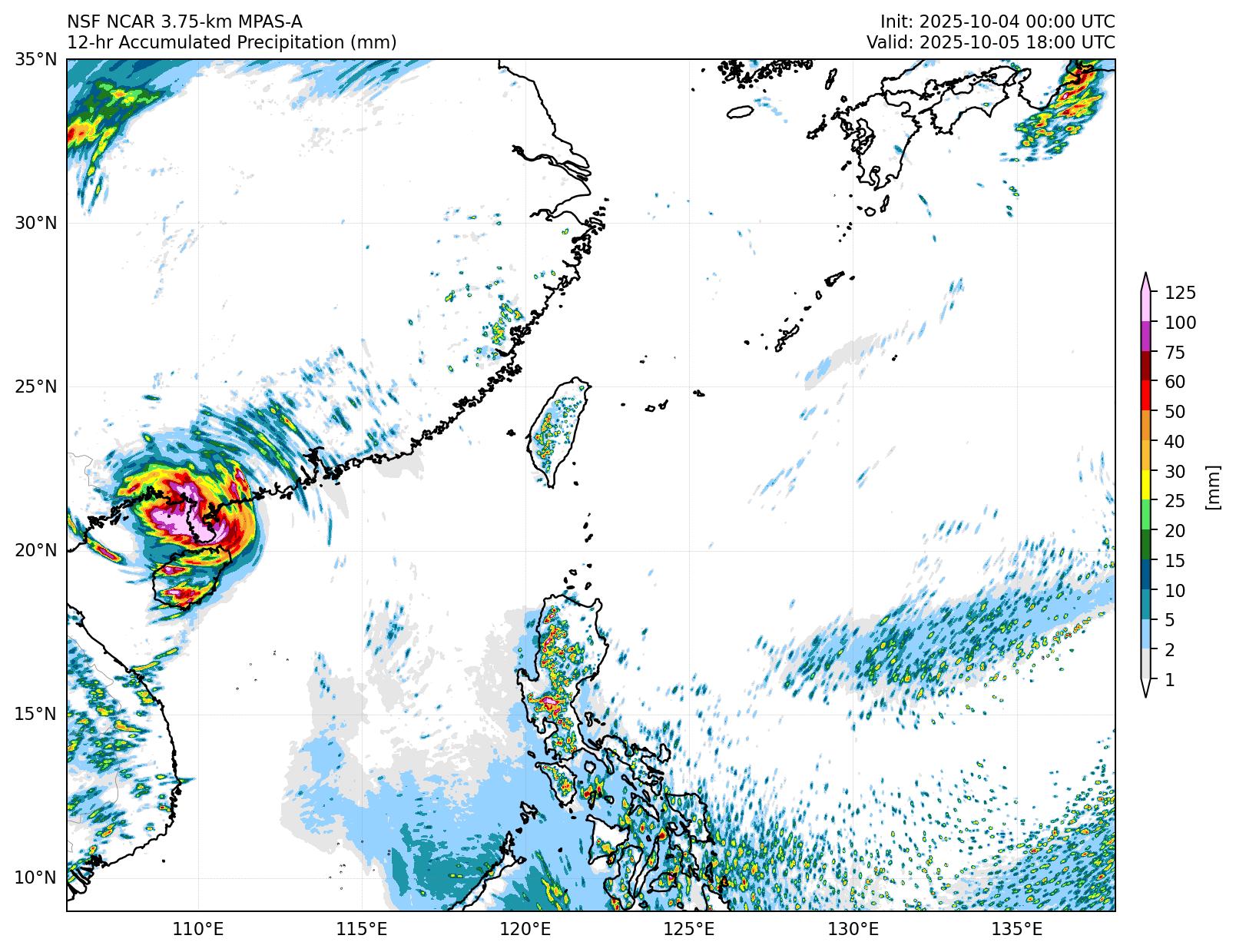Select the purple 75–100 mm colorbar segment

coord(1145,337)
